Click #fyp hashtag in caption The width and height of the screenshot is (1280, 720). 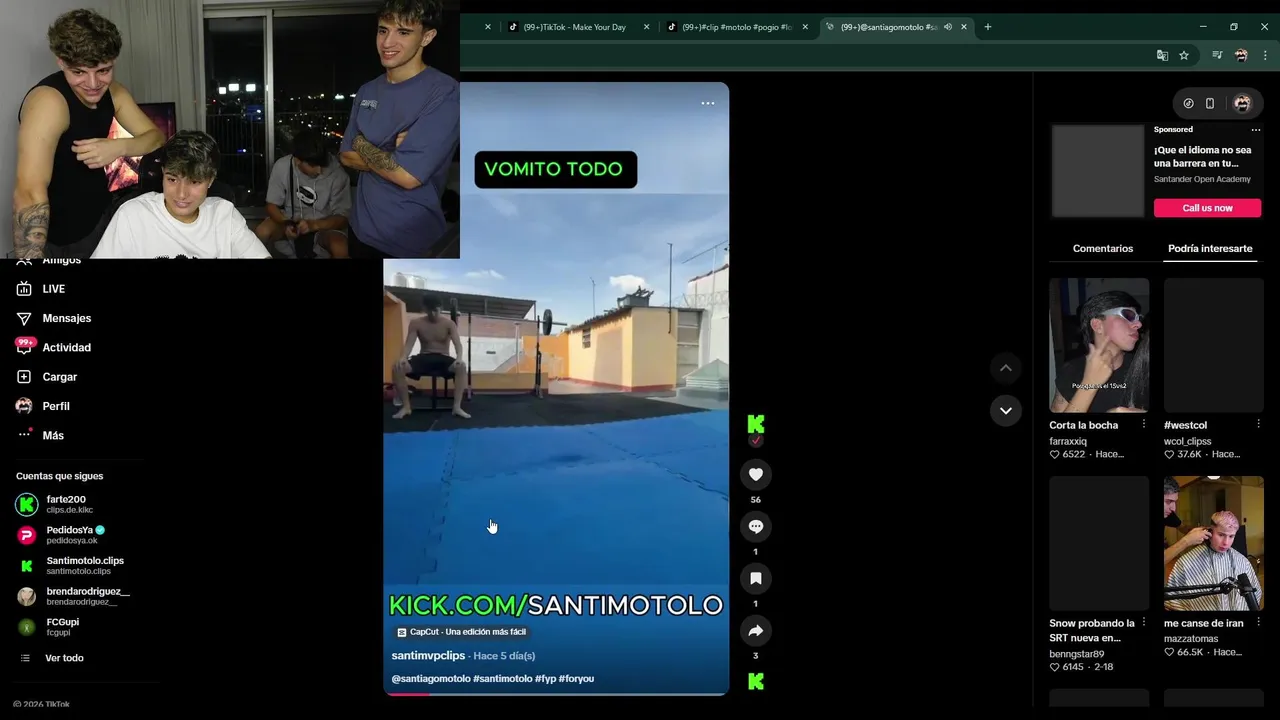tap(546, 679)
